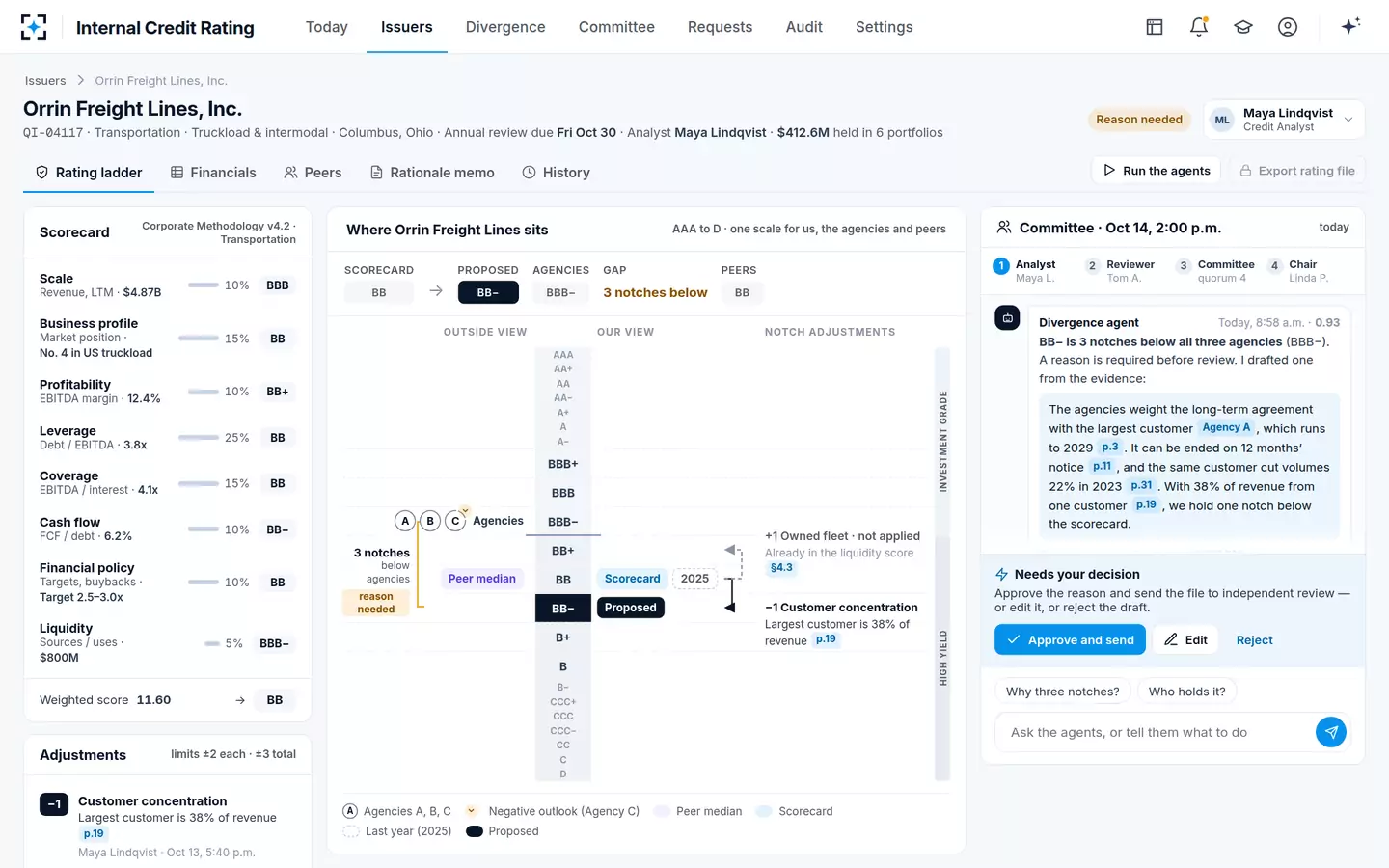Open the Rationale memo tab
The width and height of the screenshot is (1389, 868).
tap(432, 173)
